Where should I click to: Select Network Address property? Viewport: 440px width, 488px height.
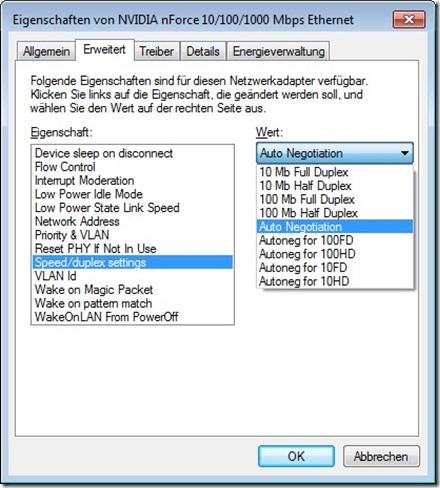point(133,221)
